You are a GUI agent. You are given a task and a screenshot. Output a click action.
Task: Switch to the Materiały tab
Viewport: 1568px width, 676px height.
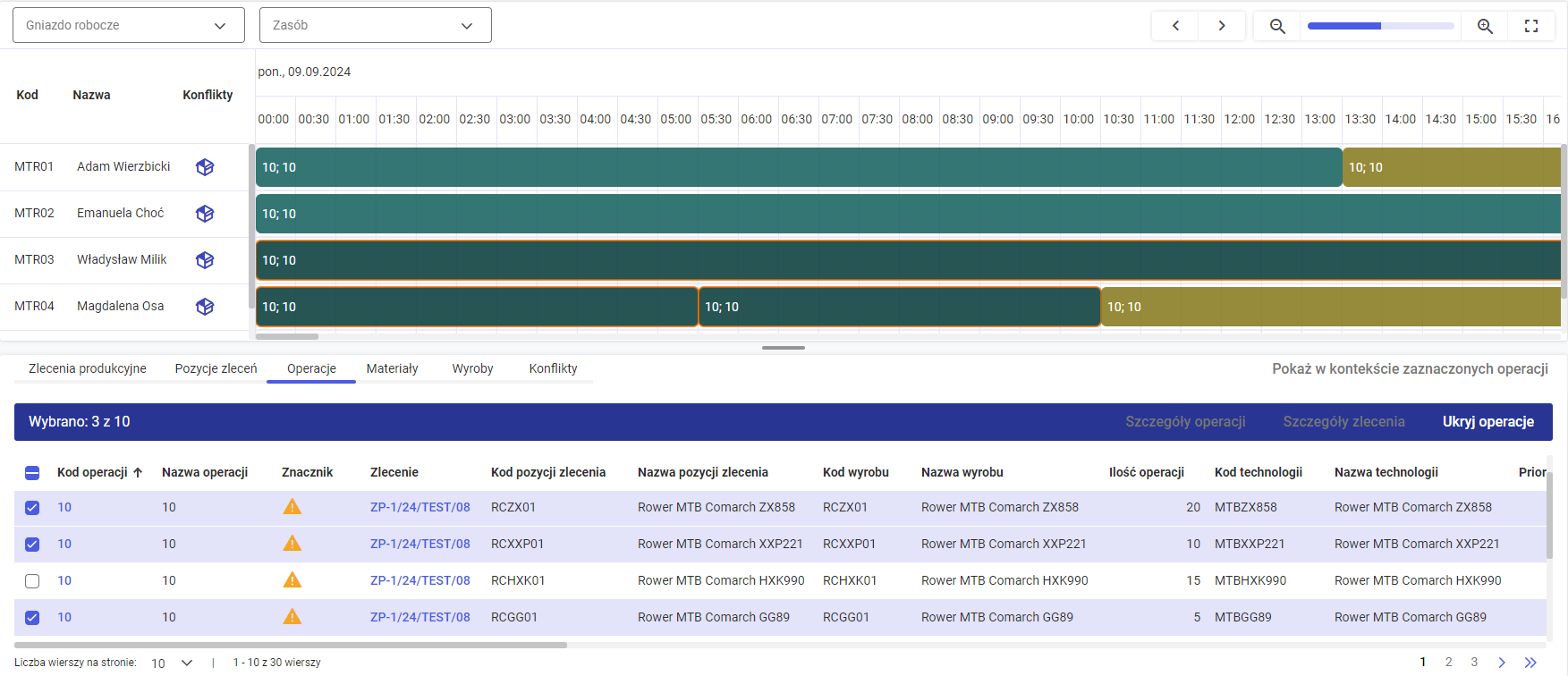pyautogui.click(x=392, y=368)
